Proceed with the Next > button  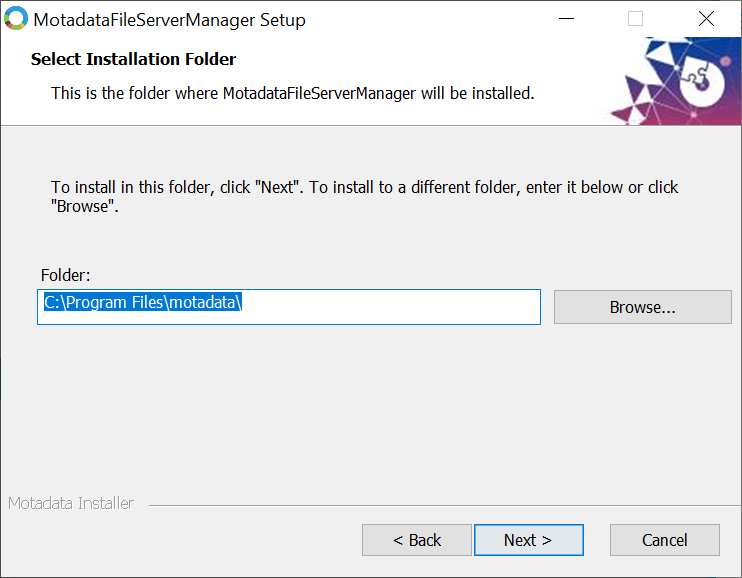point(528,540)
